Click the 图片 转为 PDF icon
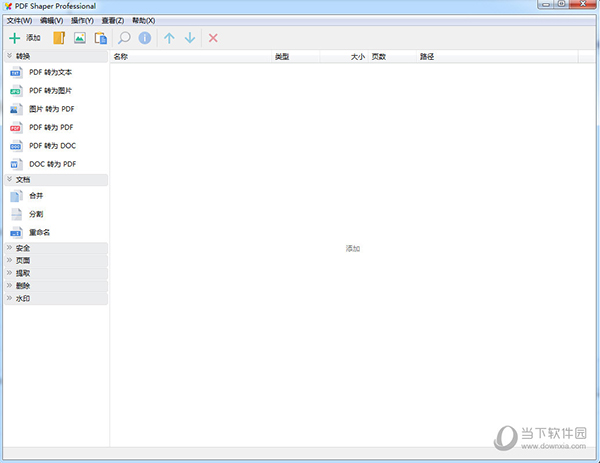The height and width of the screenshot is (463, 600). (x=16, y=109)
